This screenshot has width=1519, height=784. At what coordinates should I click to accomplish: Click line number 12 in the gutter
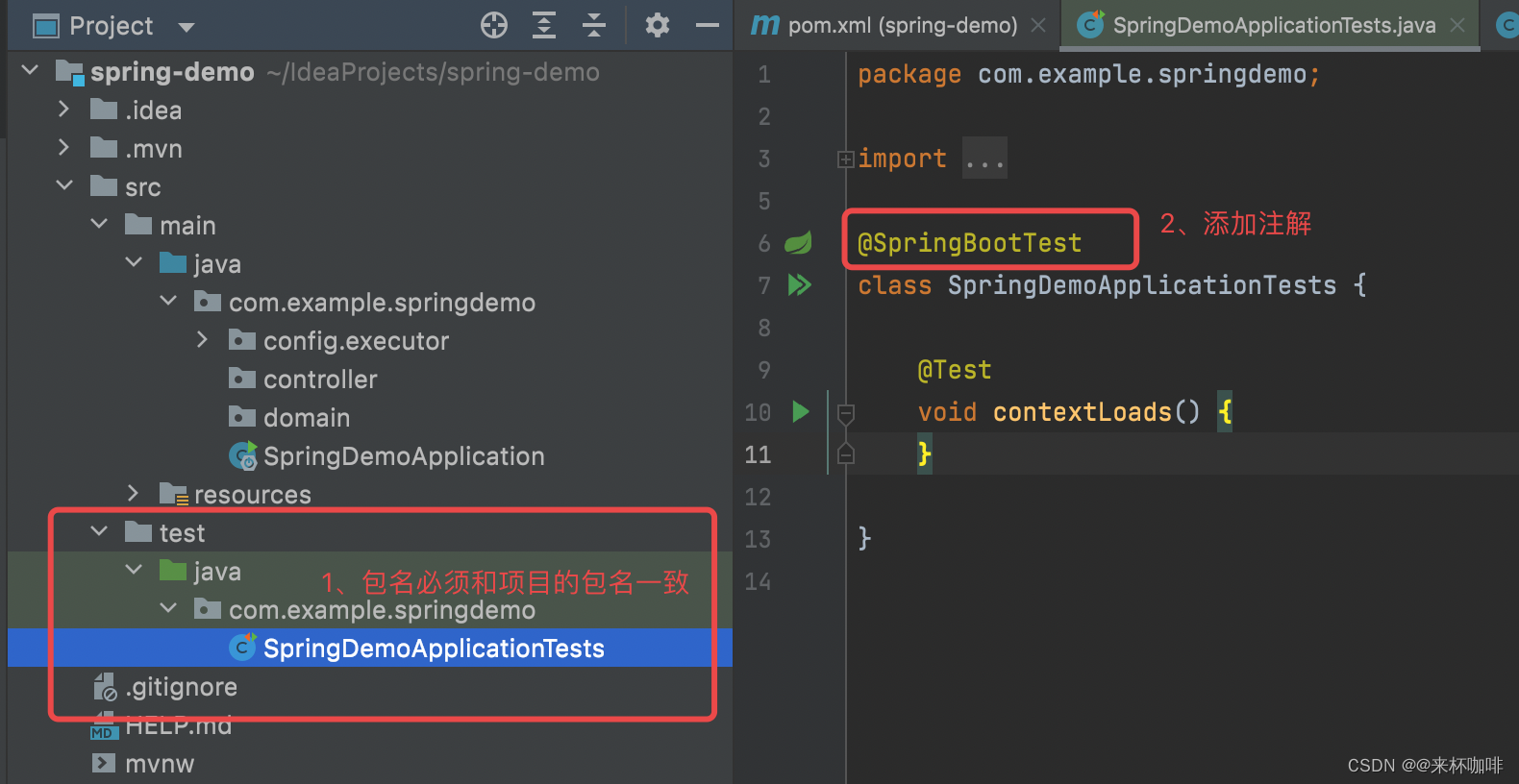[758, 497]
